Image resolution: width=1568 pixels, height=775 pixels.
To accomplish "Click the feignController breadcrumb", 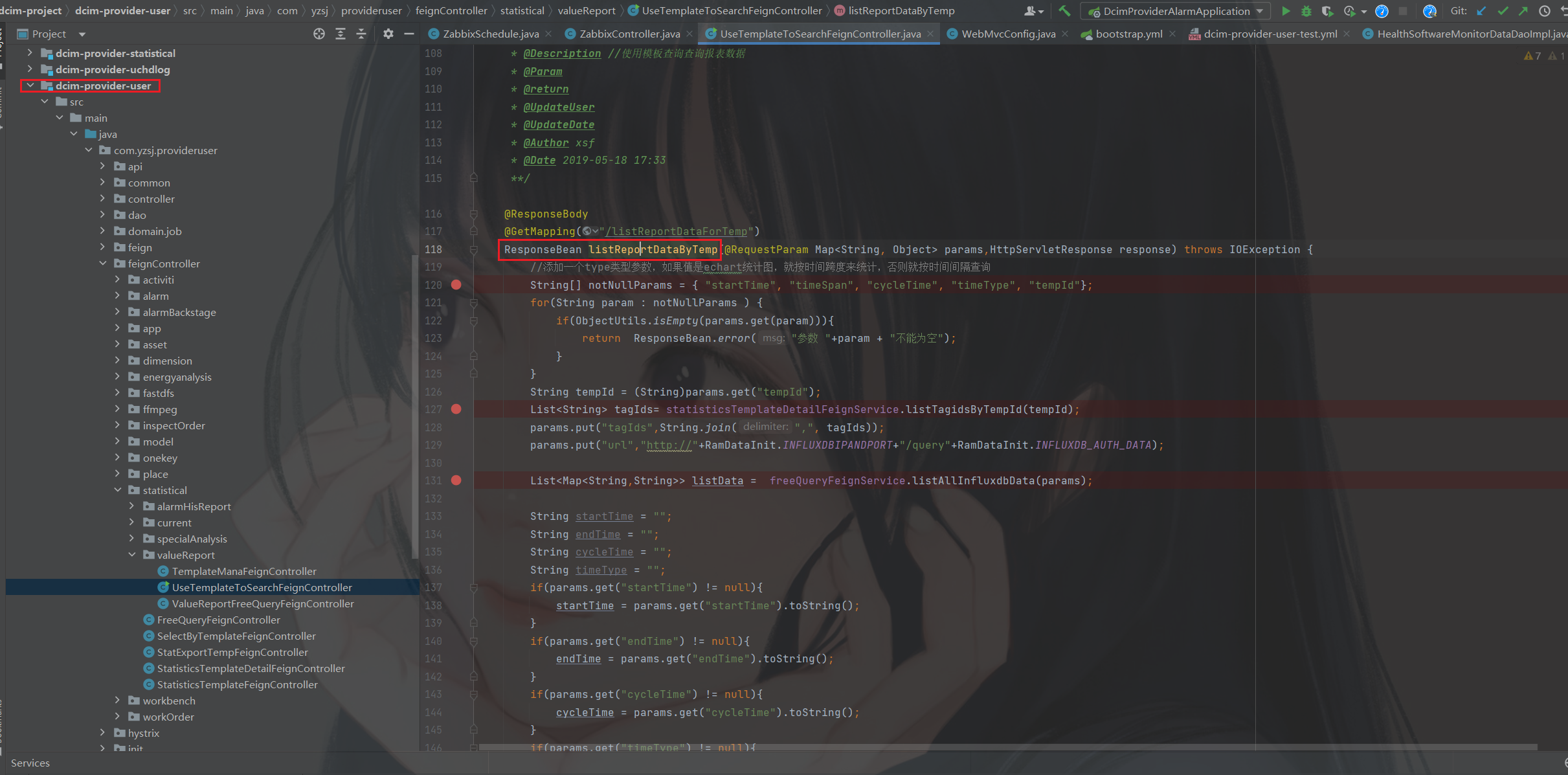I will click(451, 11).
